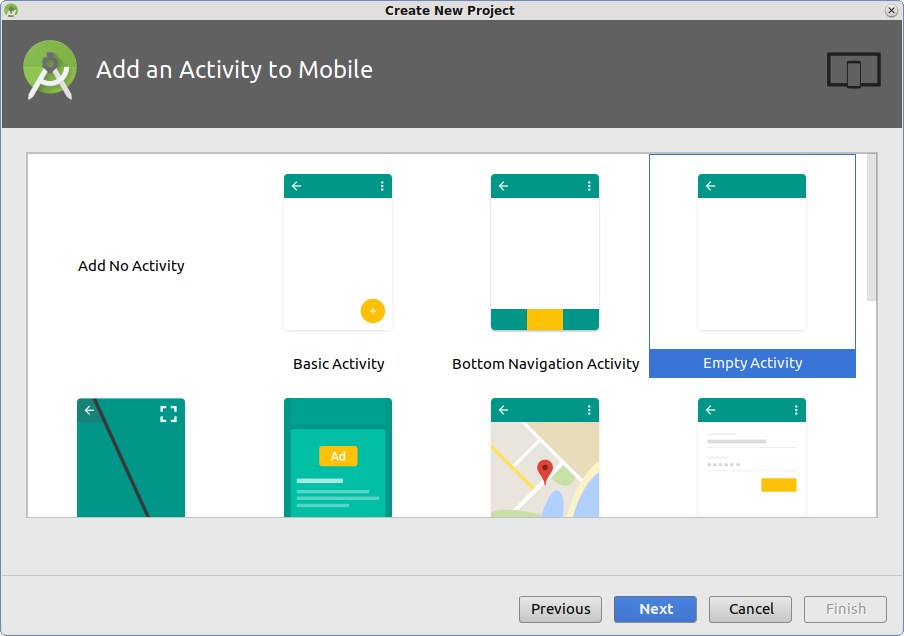The width and height of the screenshot is (904, 636).
Task: Select the Add No Activity template
Action: (x=131, y=266)
